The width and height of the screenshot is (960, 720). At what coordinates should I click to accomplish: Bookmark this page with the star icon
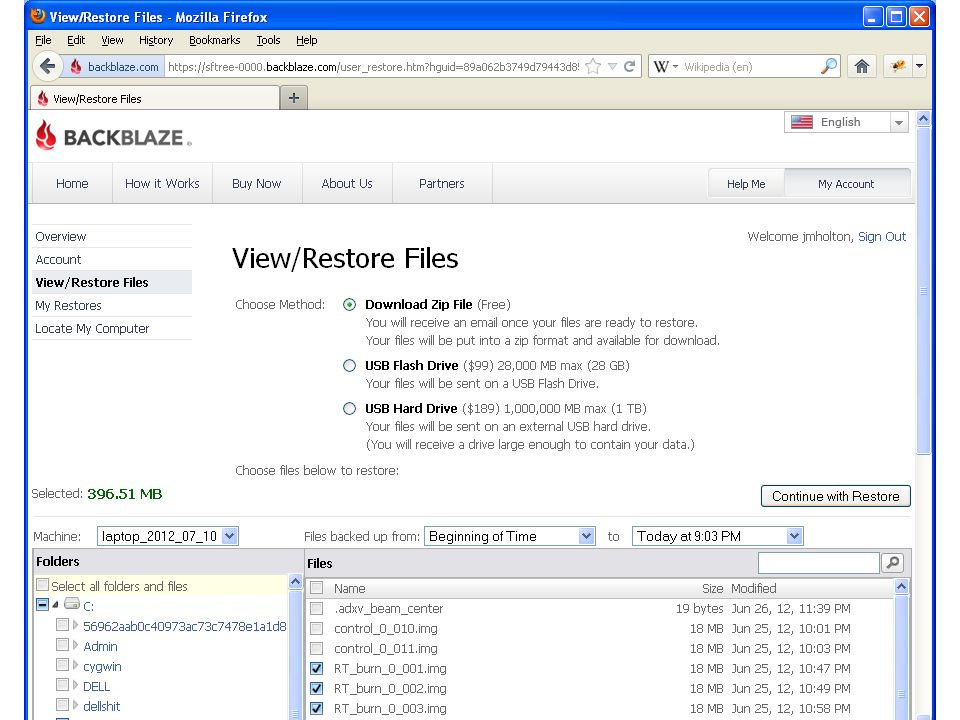(593, 66)
